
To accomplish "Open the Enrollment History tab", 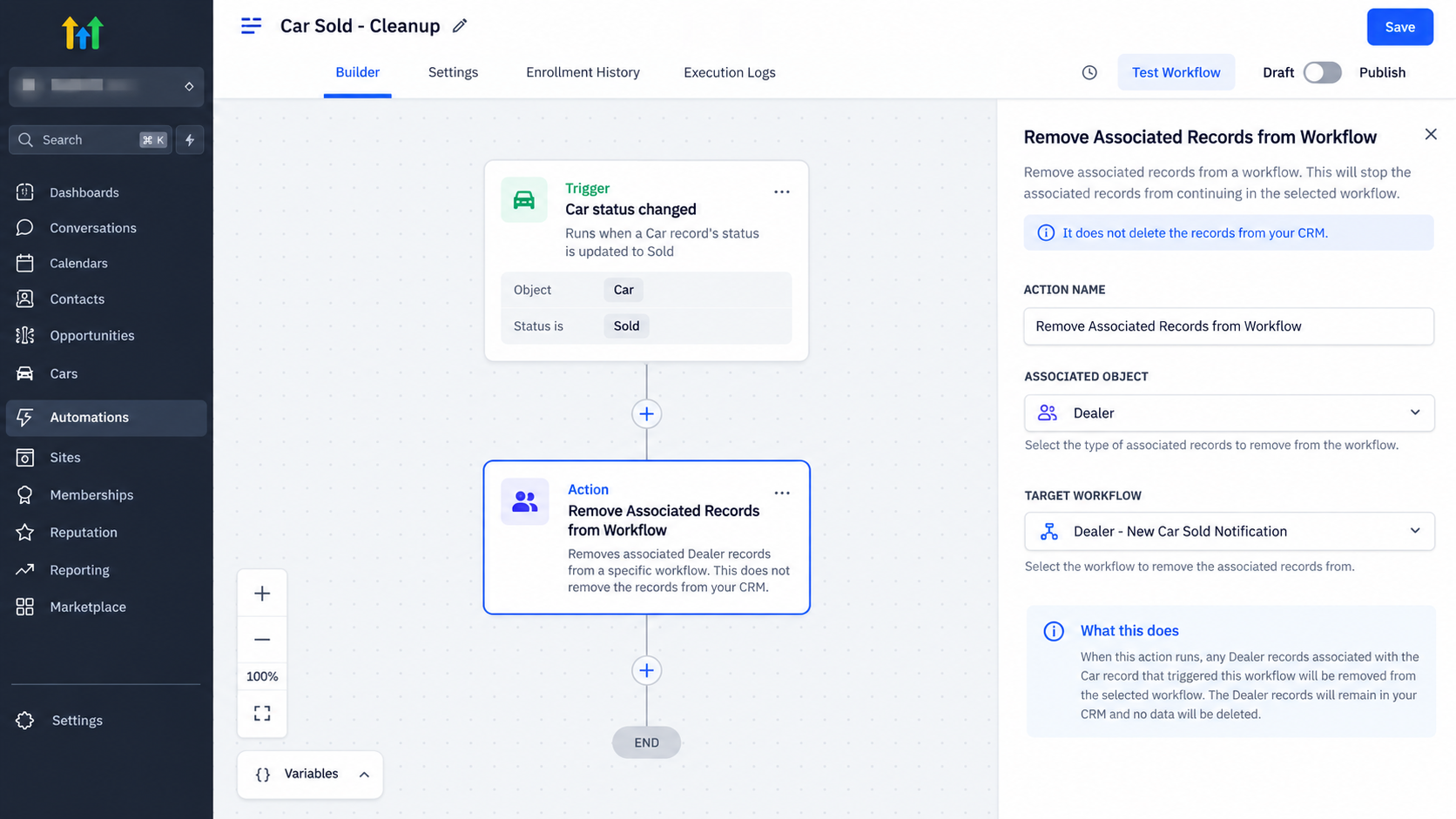I will coord(583,72).
